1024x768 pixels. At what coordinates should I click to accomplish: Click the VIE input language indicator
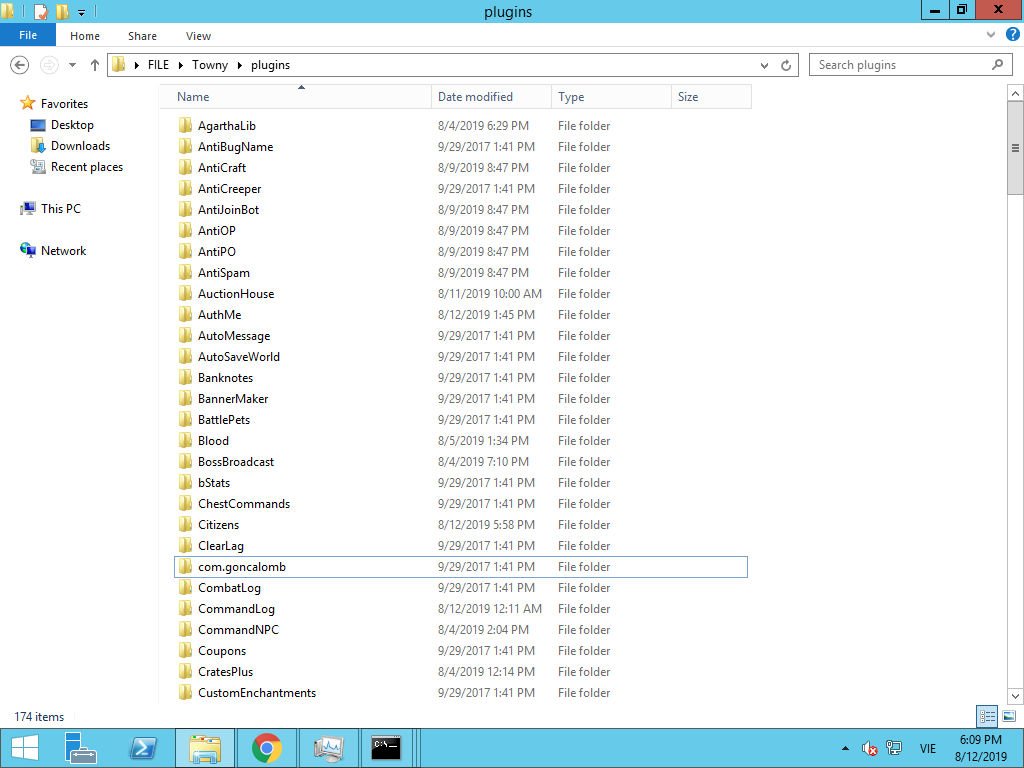tap(927, 748)
